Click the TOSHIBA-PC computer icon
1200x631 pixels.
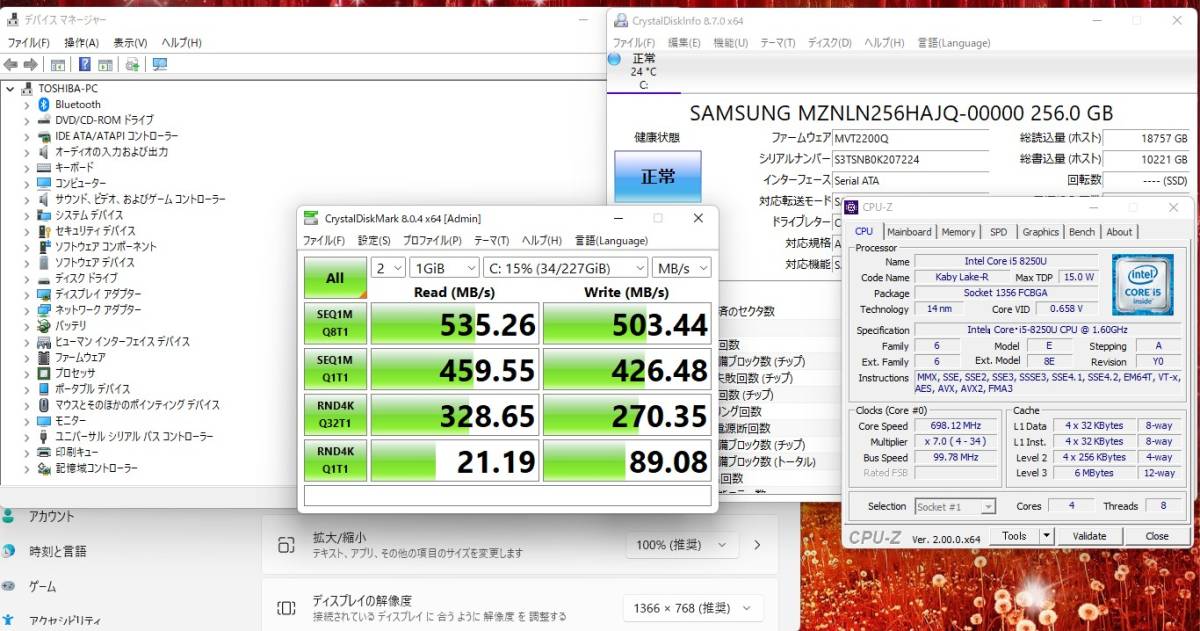tap(29, 88)
